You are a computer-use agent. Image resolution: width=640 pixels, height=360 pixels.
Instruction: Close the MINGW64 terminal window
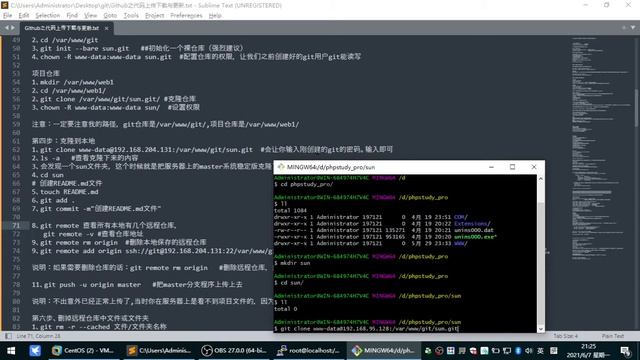533,167
